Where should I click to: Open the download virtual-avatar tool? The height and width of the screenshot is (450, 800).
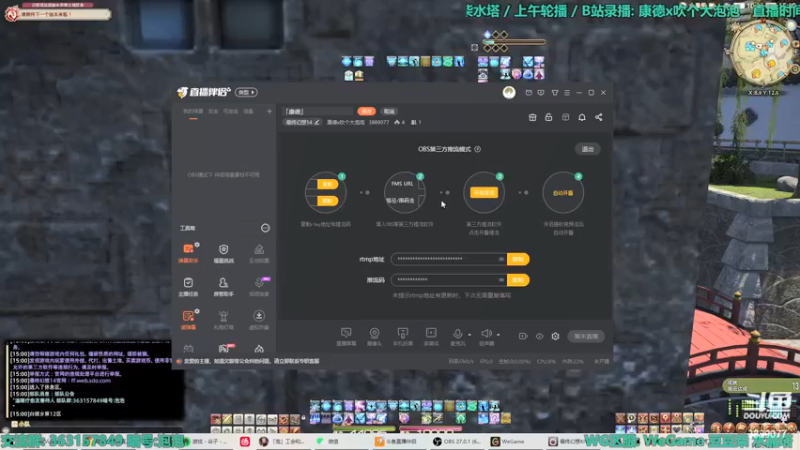(x=259, y=320)
